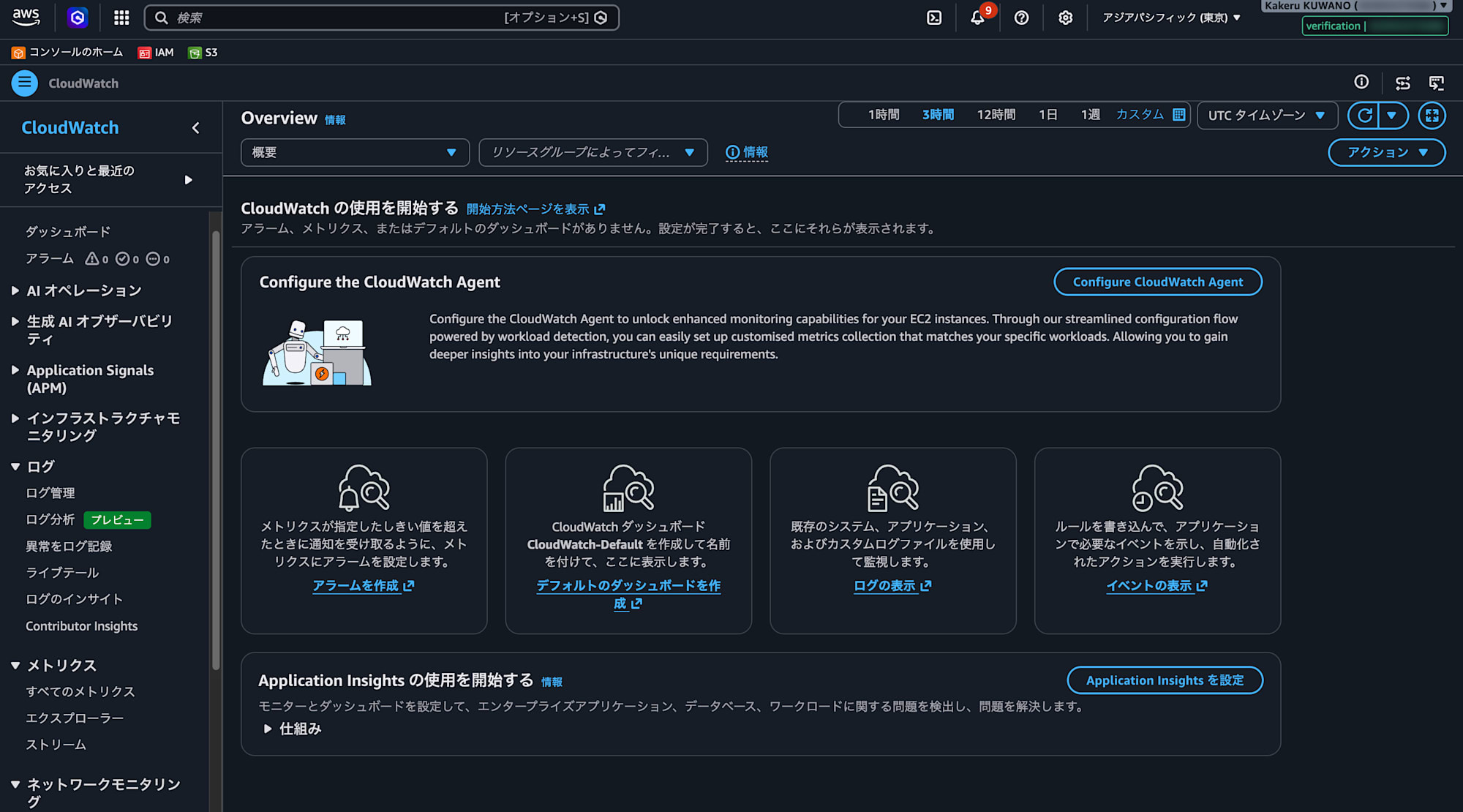Select the 1時間 time range
This screenshot has width=1463, height=812.
(884, 115)
